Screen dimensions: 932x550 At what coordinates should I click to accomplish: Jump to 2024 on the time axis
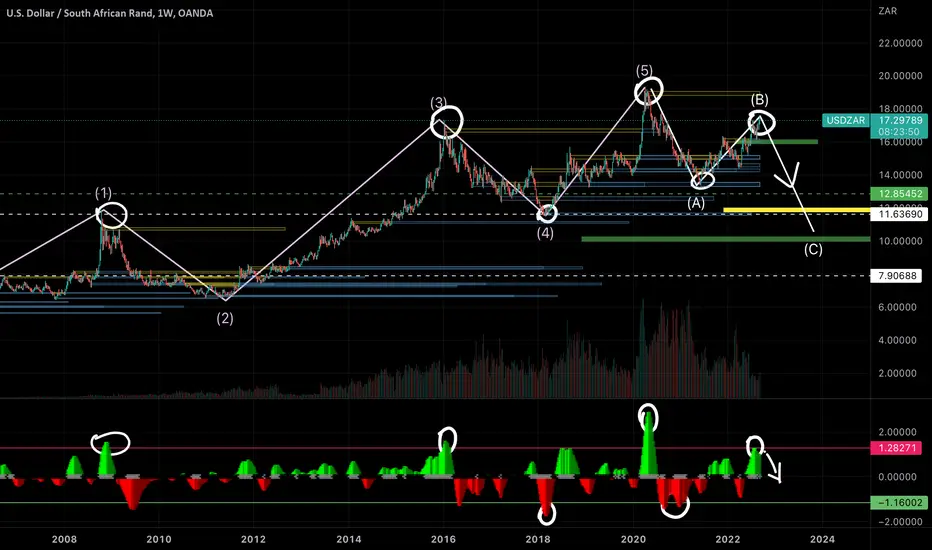pyautogui.click(x=822, y=539)
